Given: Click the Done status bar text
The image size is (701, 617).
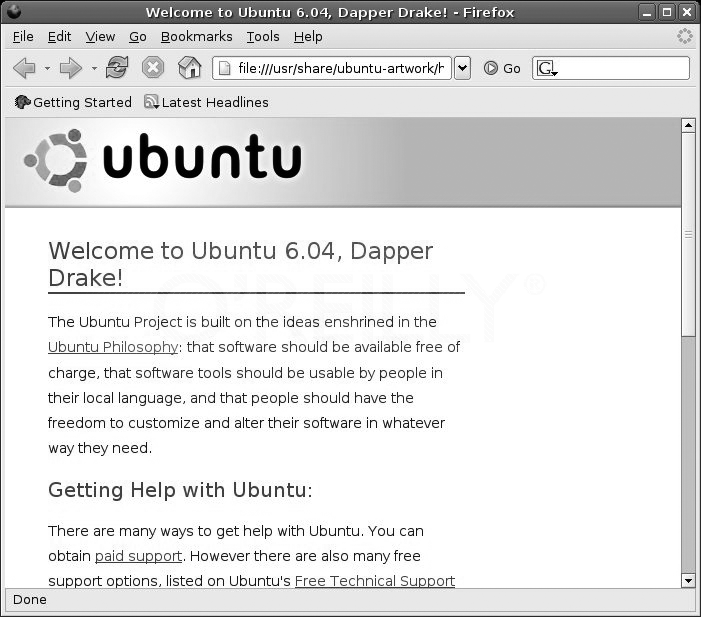Looking at the screenshot, I should 30,600.
